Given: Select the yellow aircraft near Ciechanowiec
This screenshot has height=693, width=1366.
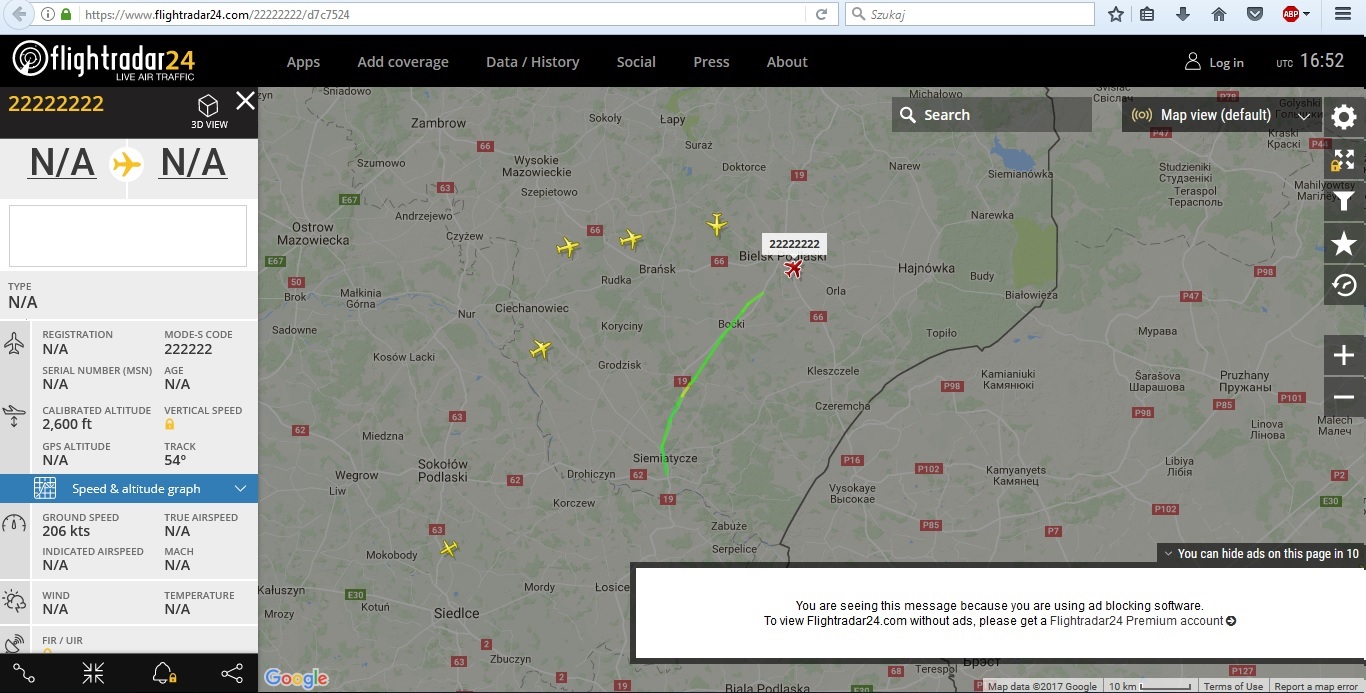Looking at the screenshot, I should (541, 349).
